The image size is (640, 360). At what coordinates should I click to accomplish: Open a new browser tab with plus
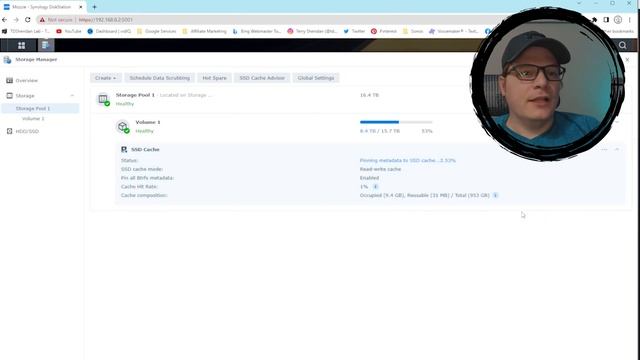pyautogui.click(x=94, y=7)
